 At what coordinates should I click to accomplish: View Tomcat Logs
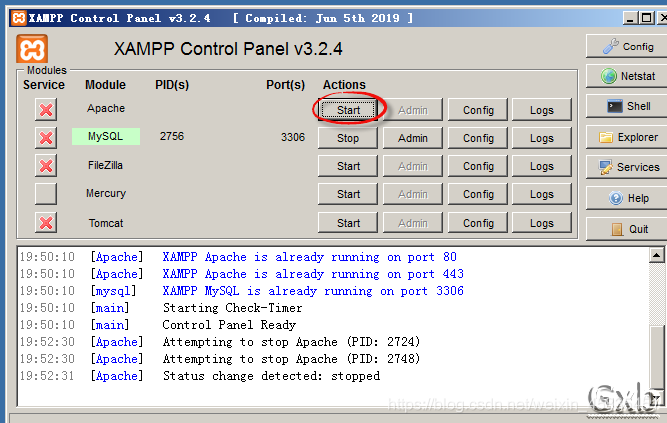pos(542,223)
